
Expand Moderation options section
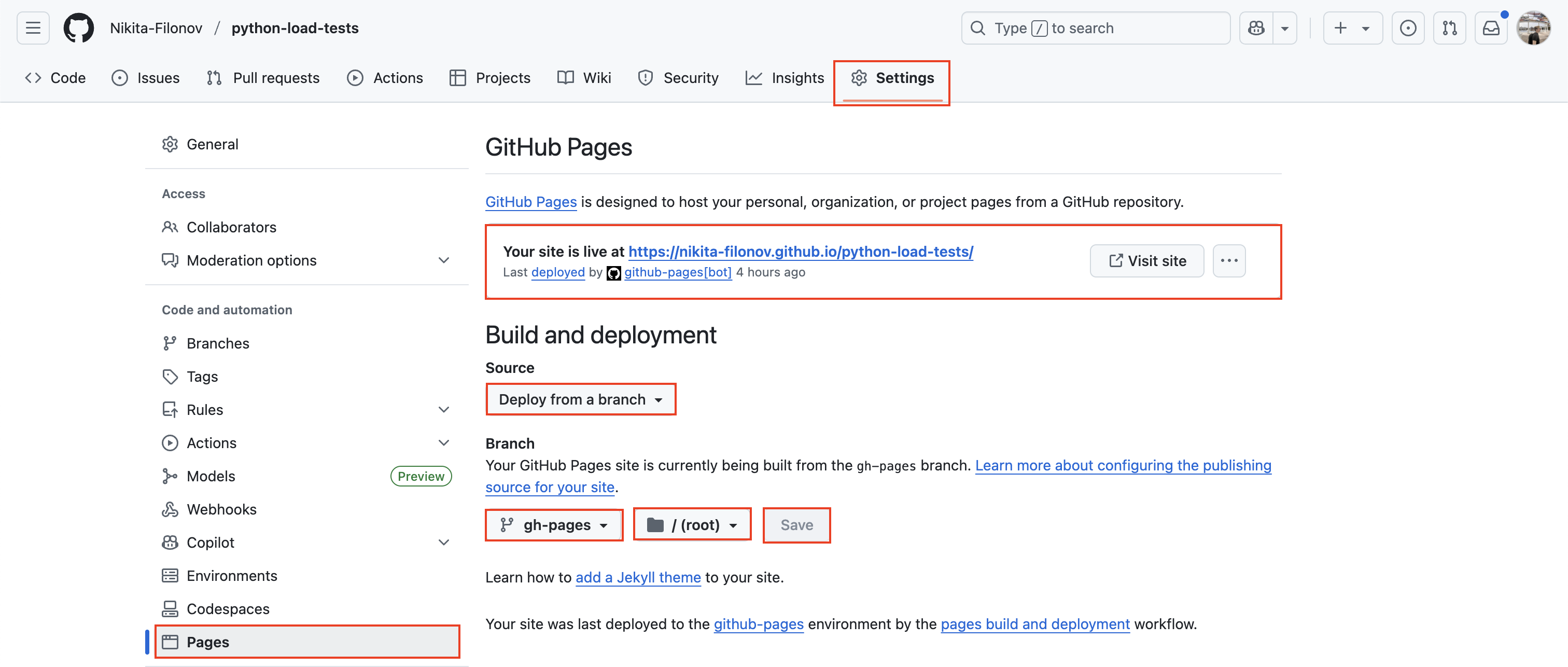[x=307, y=260]
